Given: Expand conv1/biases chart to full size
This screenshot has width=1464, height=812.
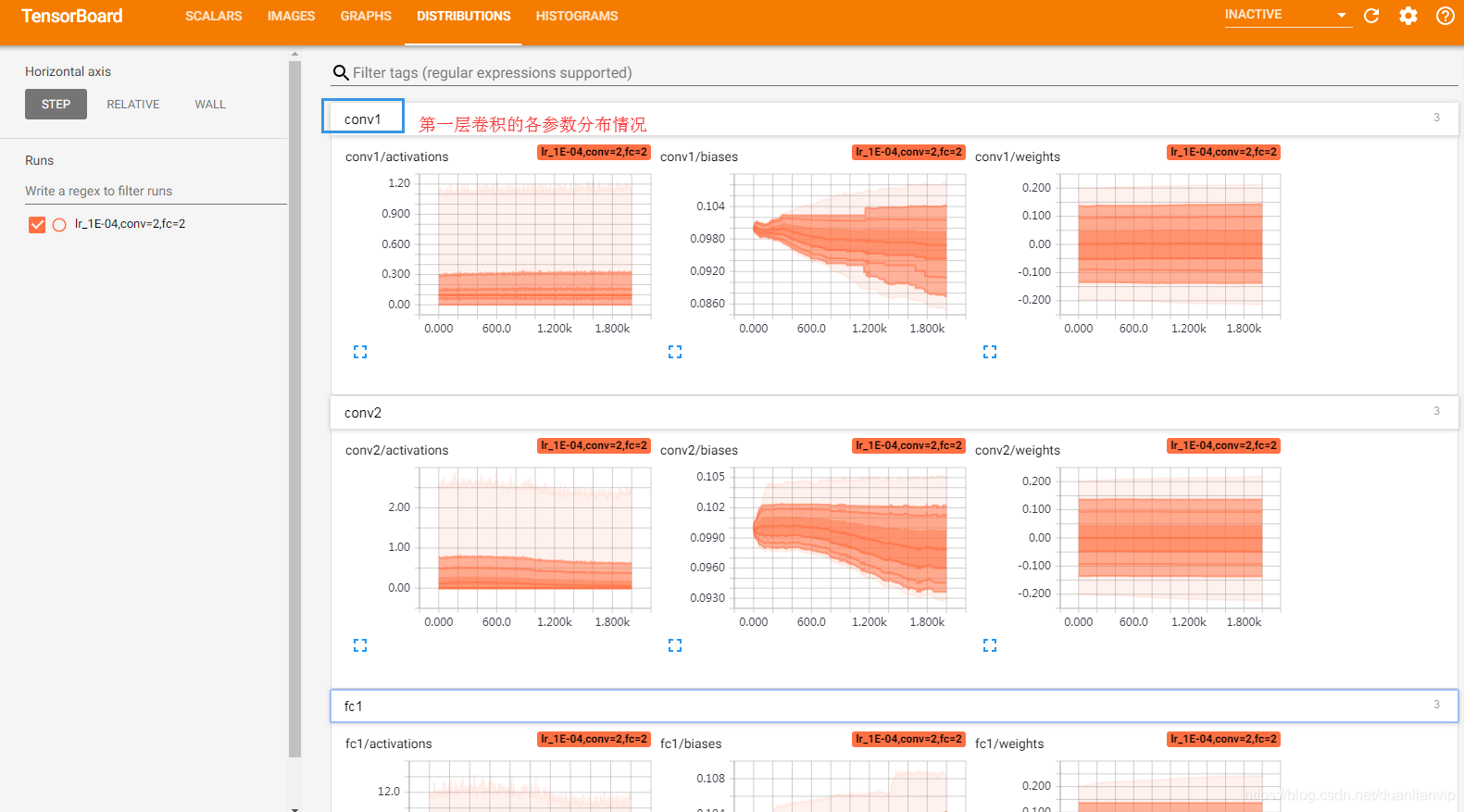Looking at the screenshot, I should click(675, 352).
